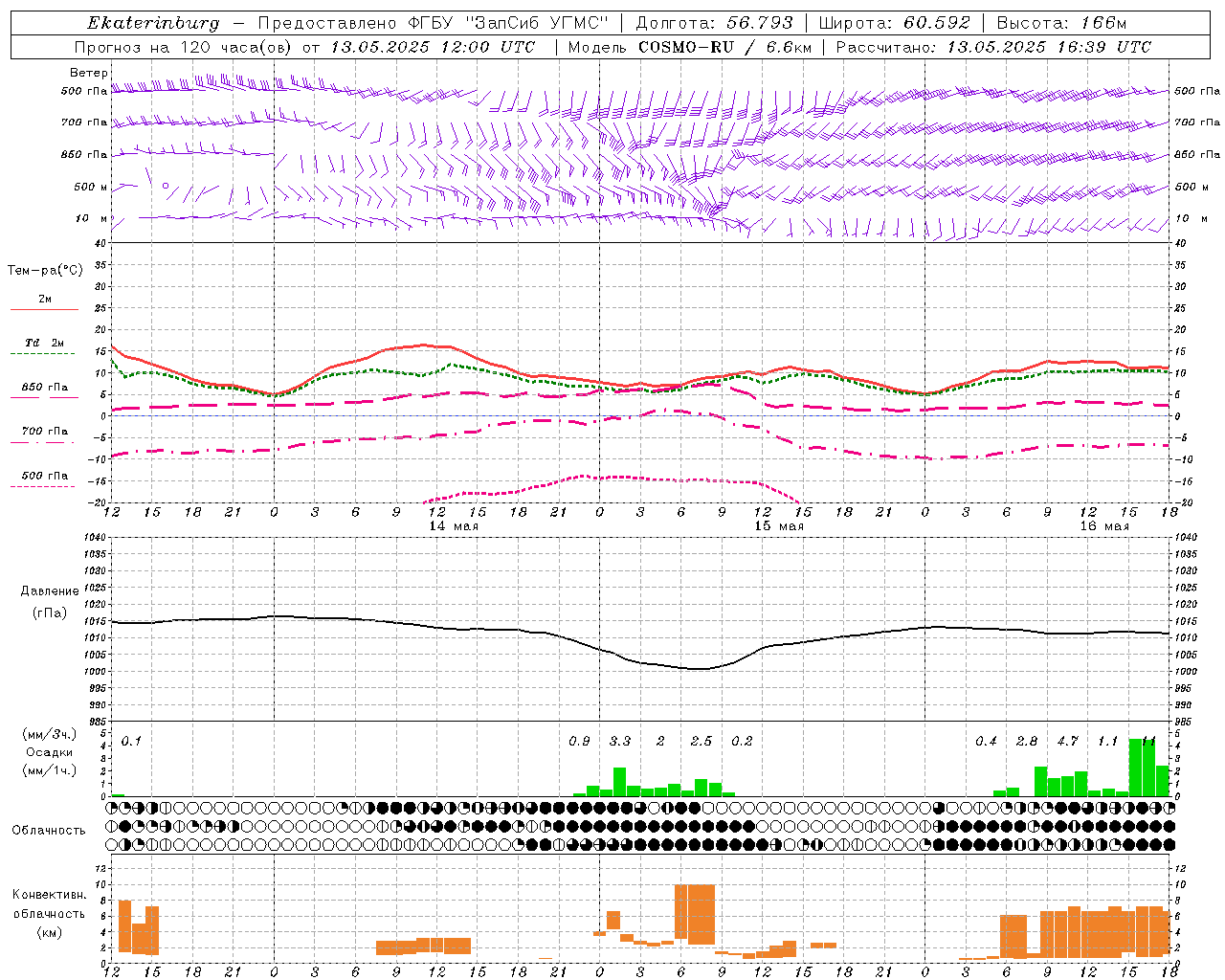Click the 'Осадки' precipitation label

coord(49,752)
